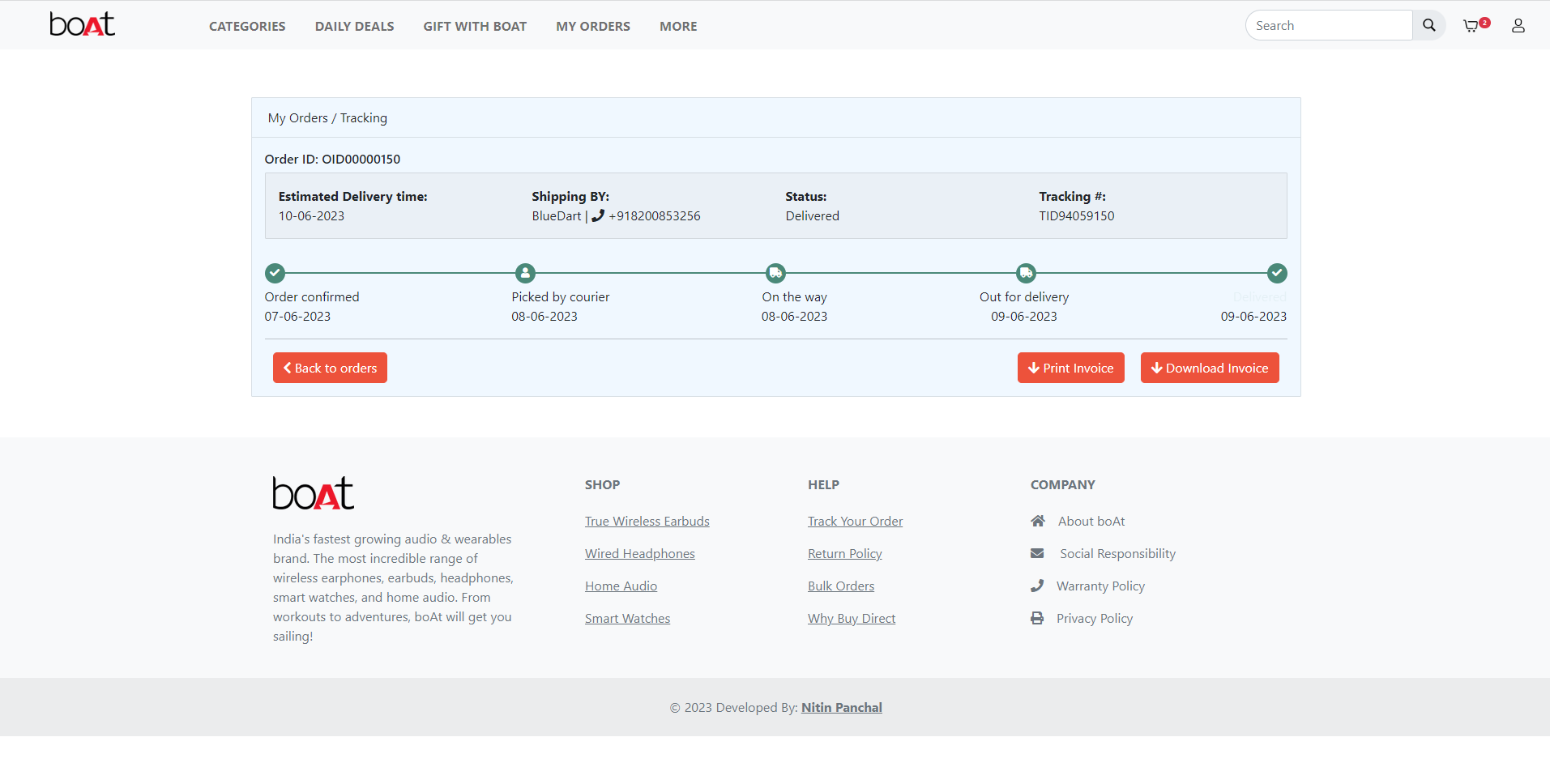Open True Wireless Earbuds link
The image size is (1550, 784).
point(647,521)
